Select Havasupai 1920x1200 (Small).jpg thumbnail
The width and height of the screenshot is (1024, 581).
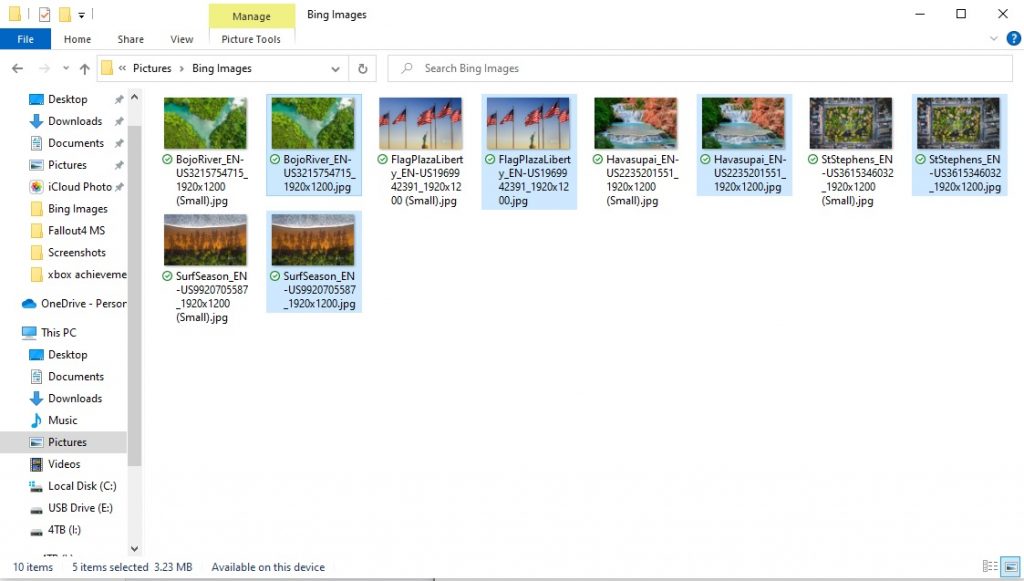tap(635, 123)
